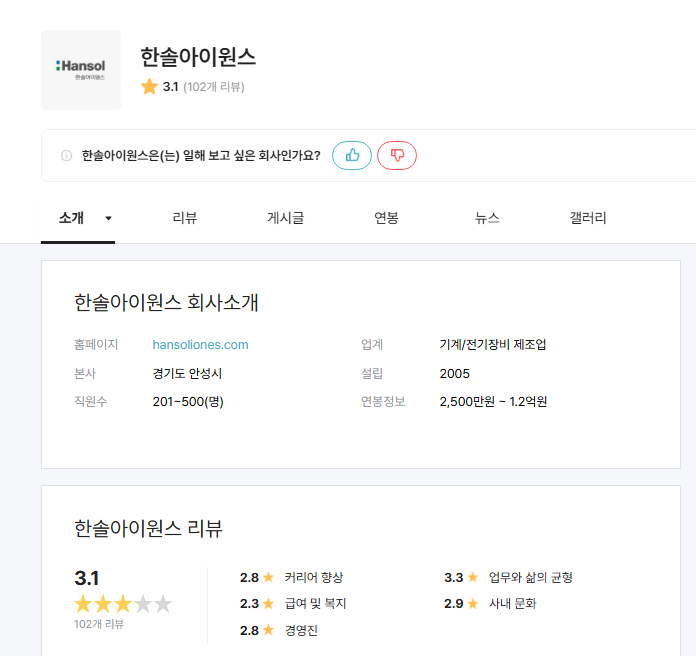Click the 201~500(명) employee count
Screen dimensions: 696x656
[x=188, y=402]
